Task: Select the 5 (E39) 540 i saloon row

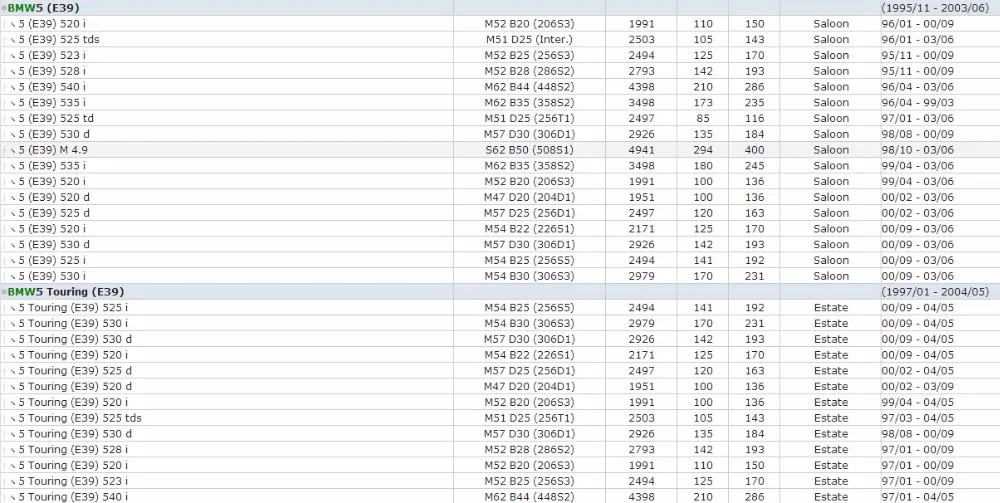Action: tap(500, 87)
